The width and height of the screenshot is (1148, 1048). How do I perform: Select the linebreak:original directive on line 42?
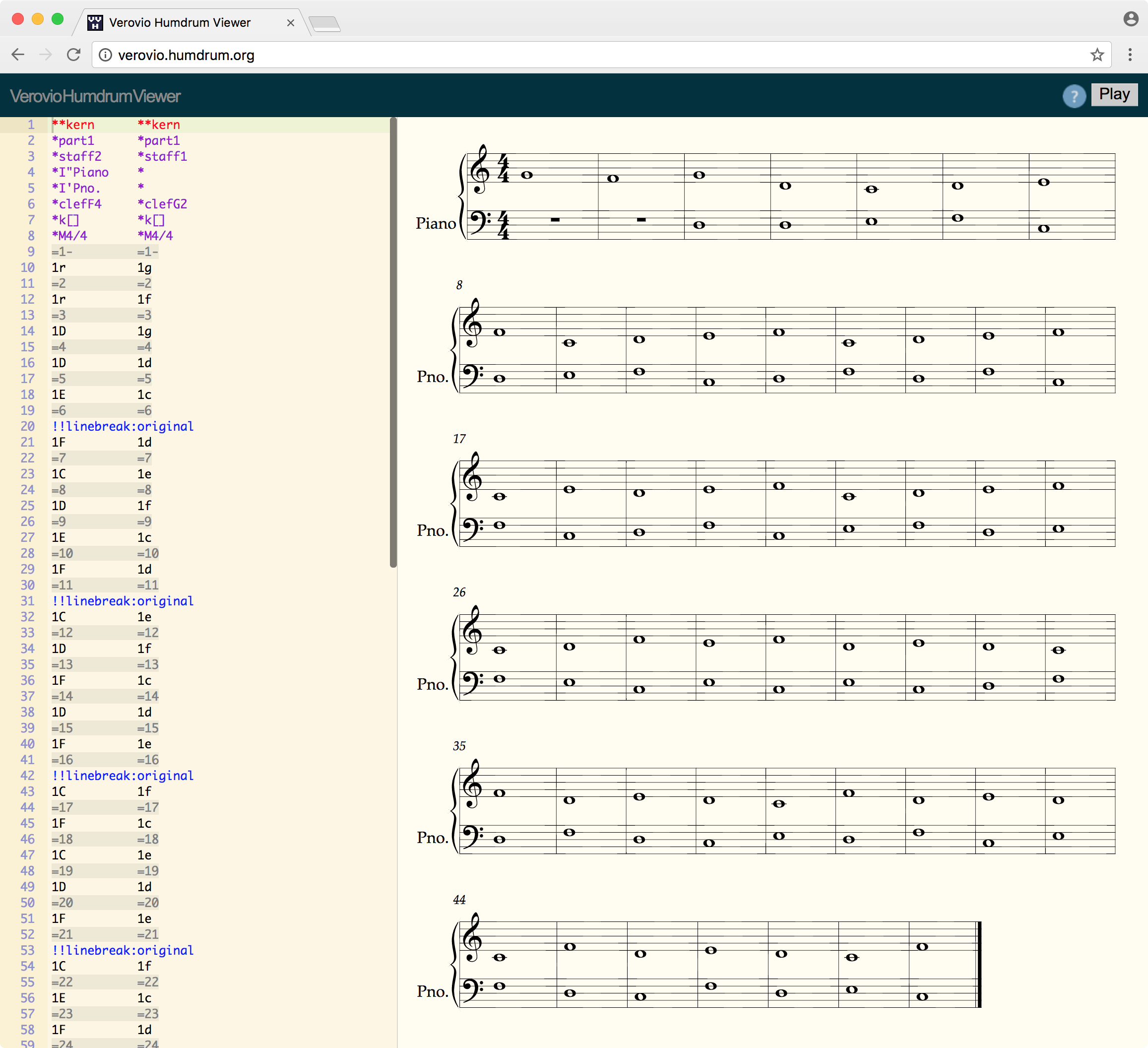pos(123,775)
